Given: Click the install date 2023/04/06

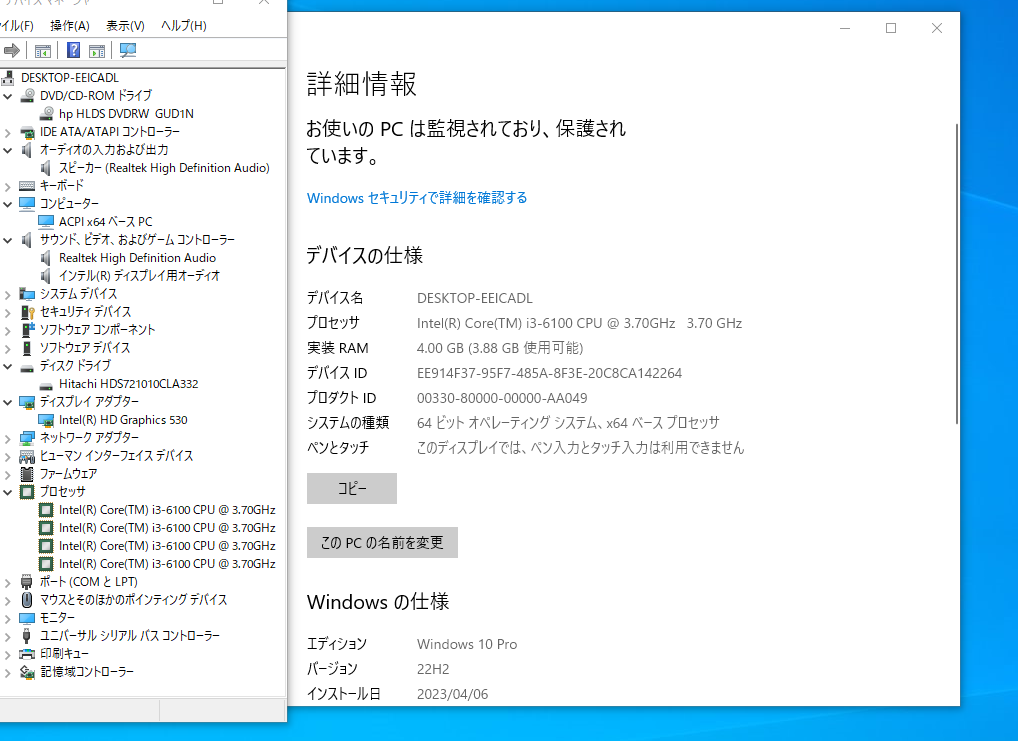Looking at the screenshot, I should [453, 694].
